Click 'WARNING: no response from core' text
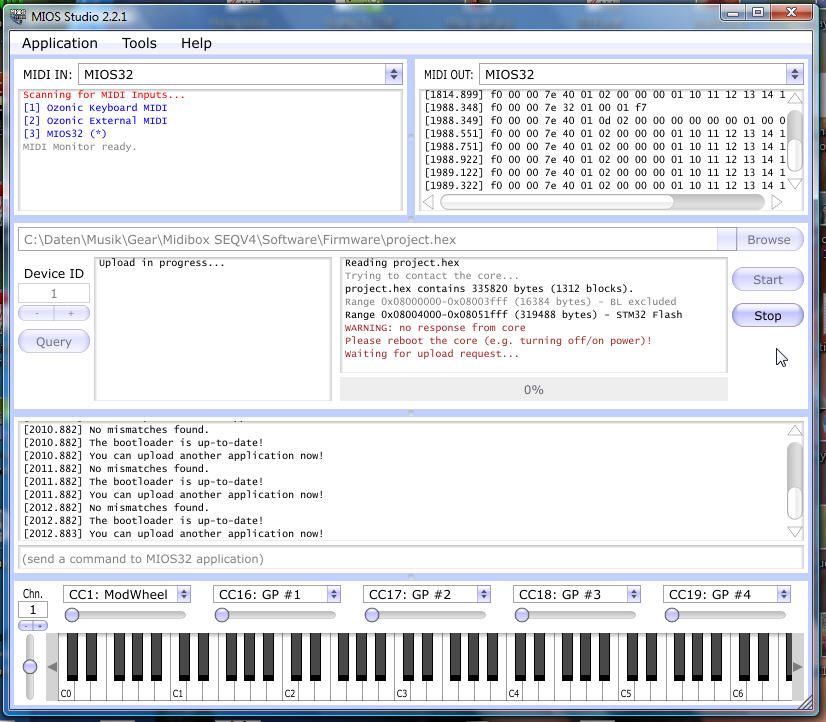This screenshot has height=722, width=826. [435, 328]
